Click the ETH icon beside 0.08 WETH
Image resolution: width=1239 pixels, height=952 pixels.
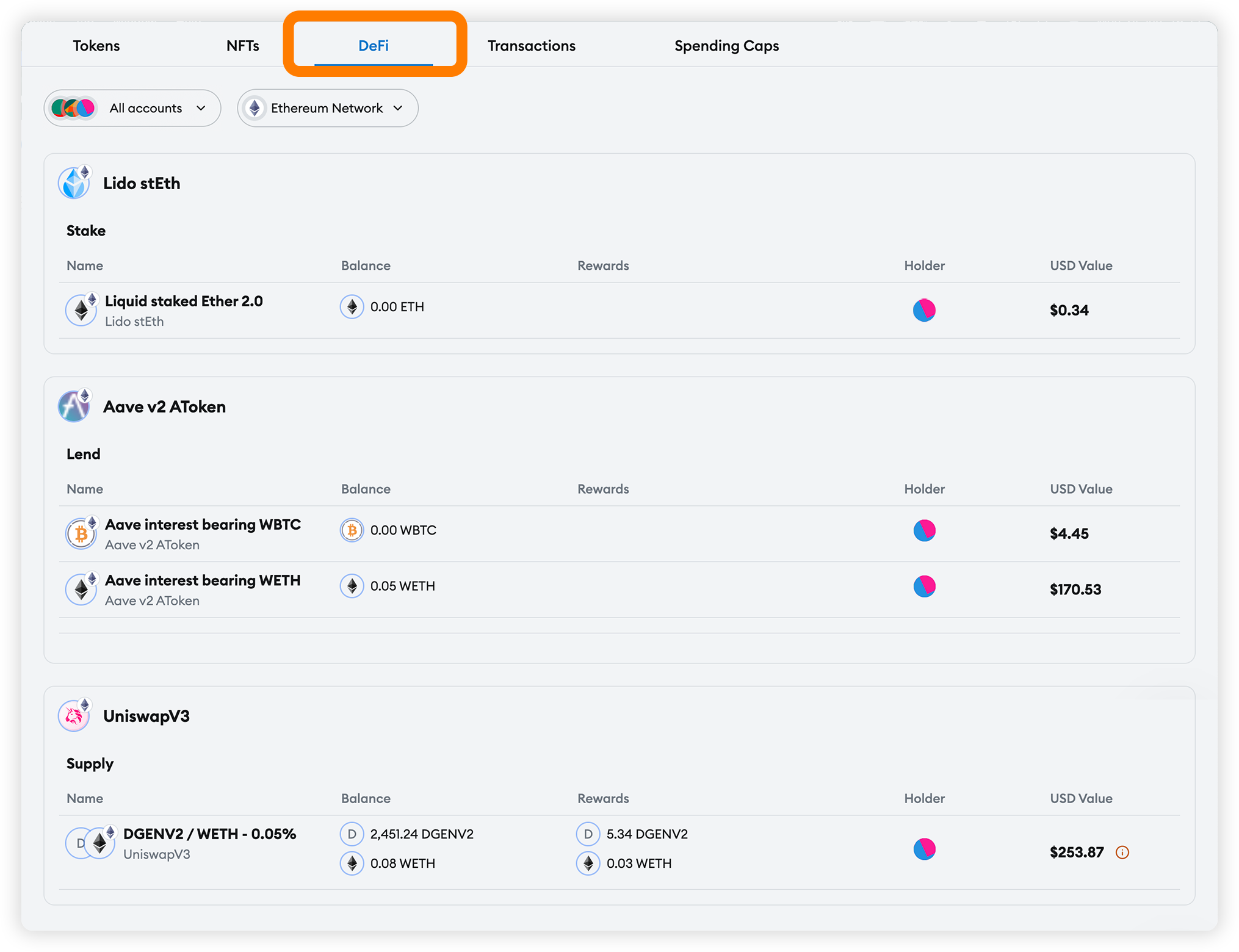(352, 863)
